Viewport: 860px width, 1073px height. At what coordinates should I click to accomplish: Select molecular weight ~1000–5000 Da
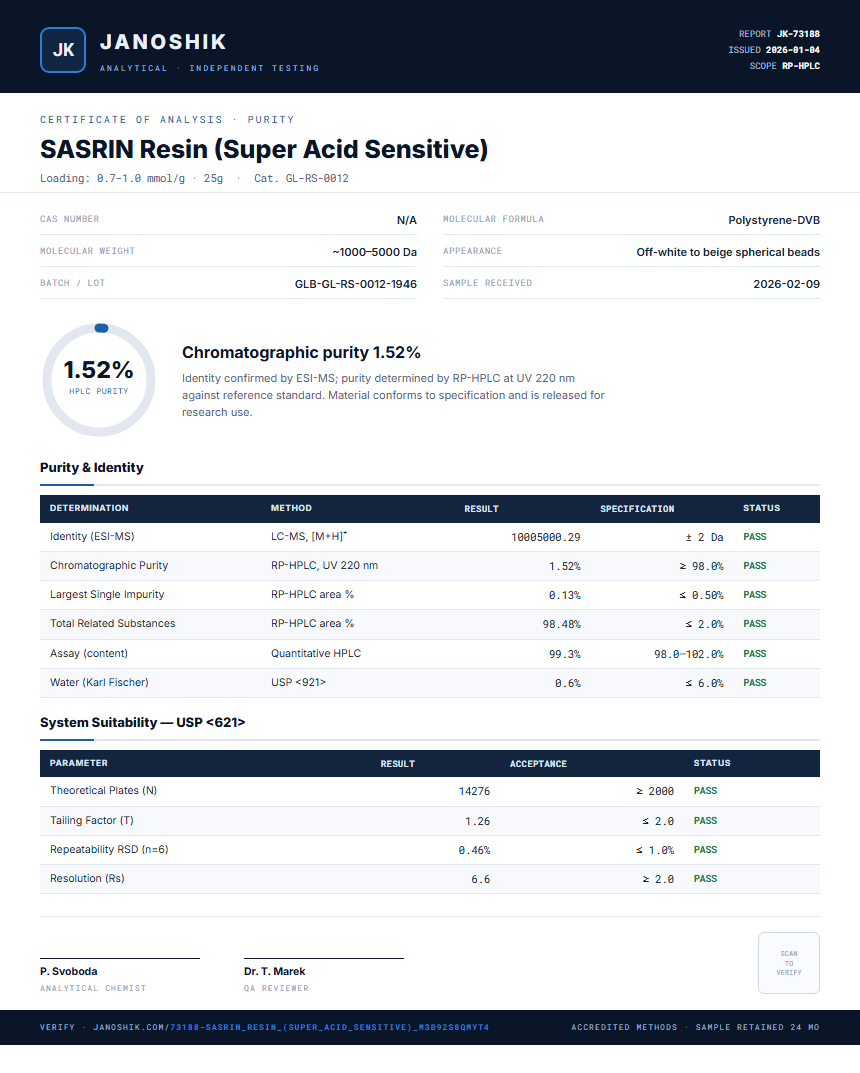click(x=374, y=252)
